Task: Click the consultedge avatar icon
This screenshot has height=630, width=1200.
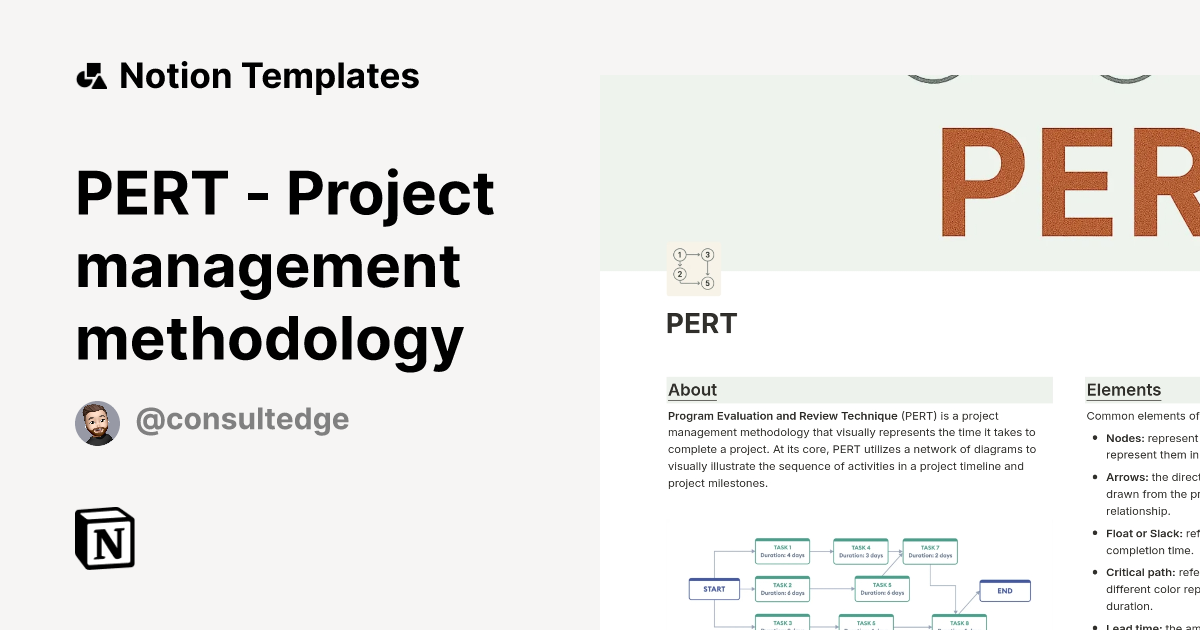Action: click(97, 422)
